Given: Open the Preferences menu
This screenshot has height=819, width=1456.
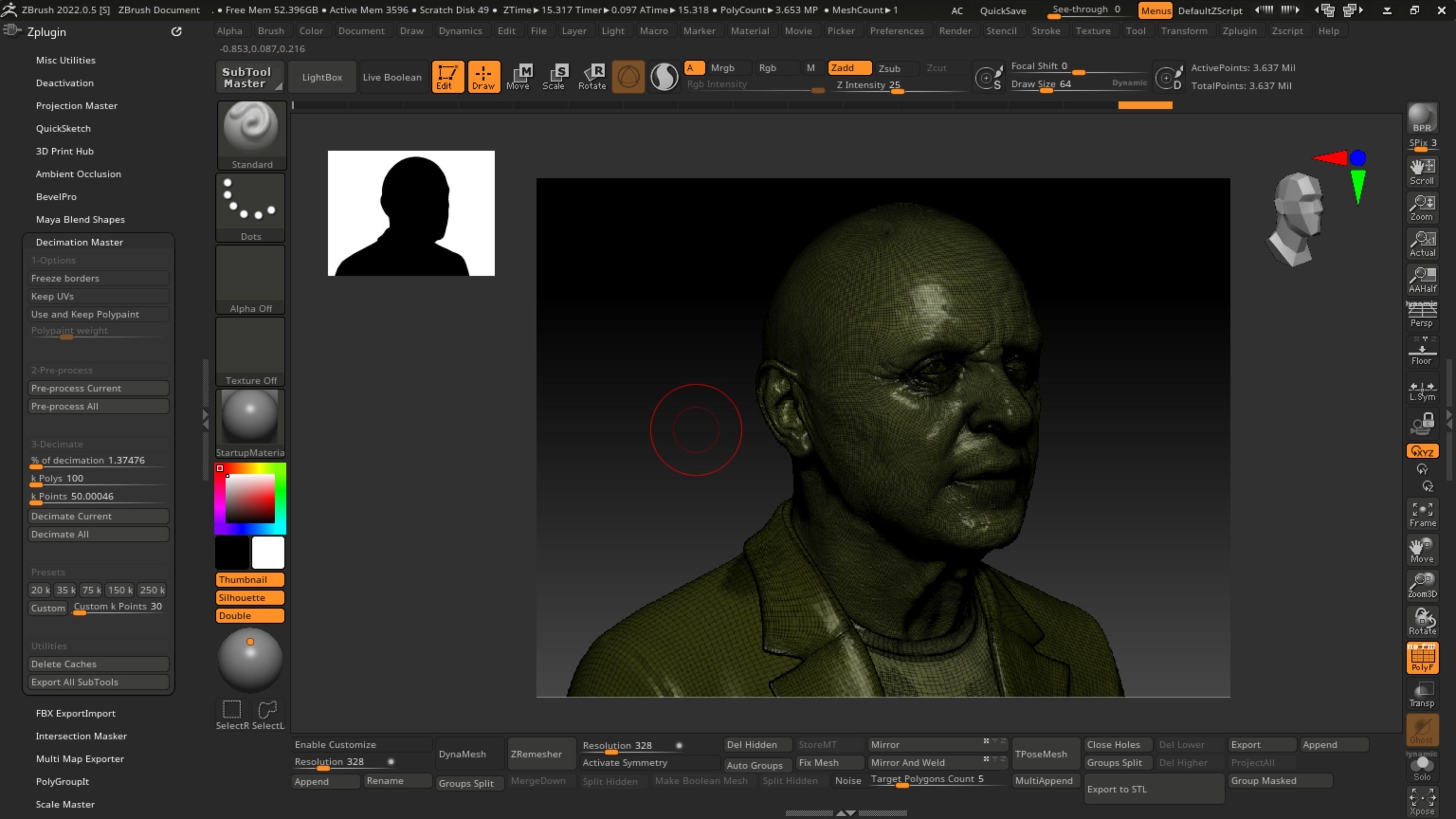Looking at the screenshot, I should pos(896,31).
